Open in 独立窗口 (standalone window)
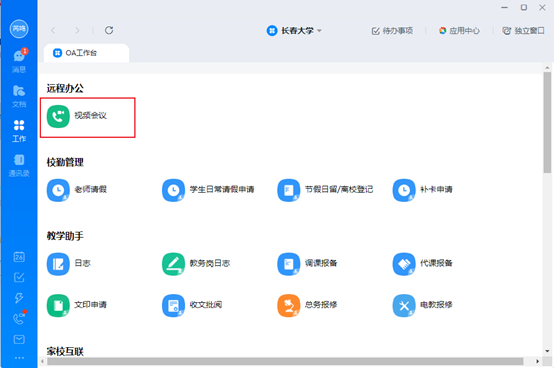 pyautogui.click(x=523, y=31)
